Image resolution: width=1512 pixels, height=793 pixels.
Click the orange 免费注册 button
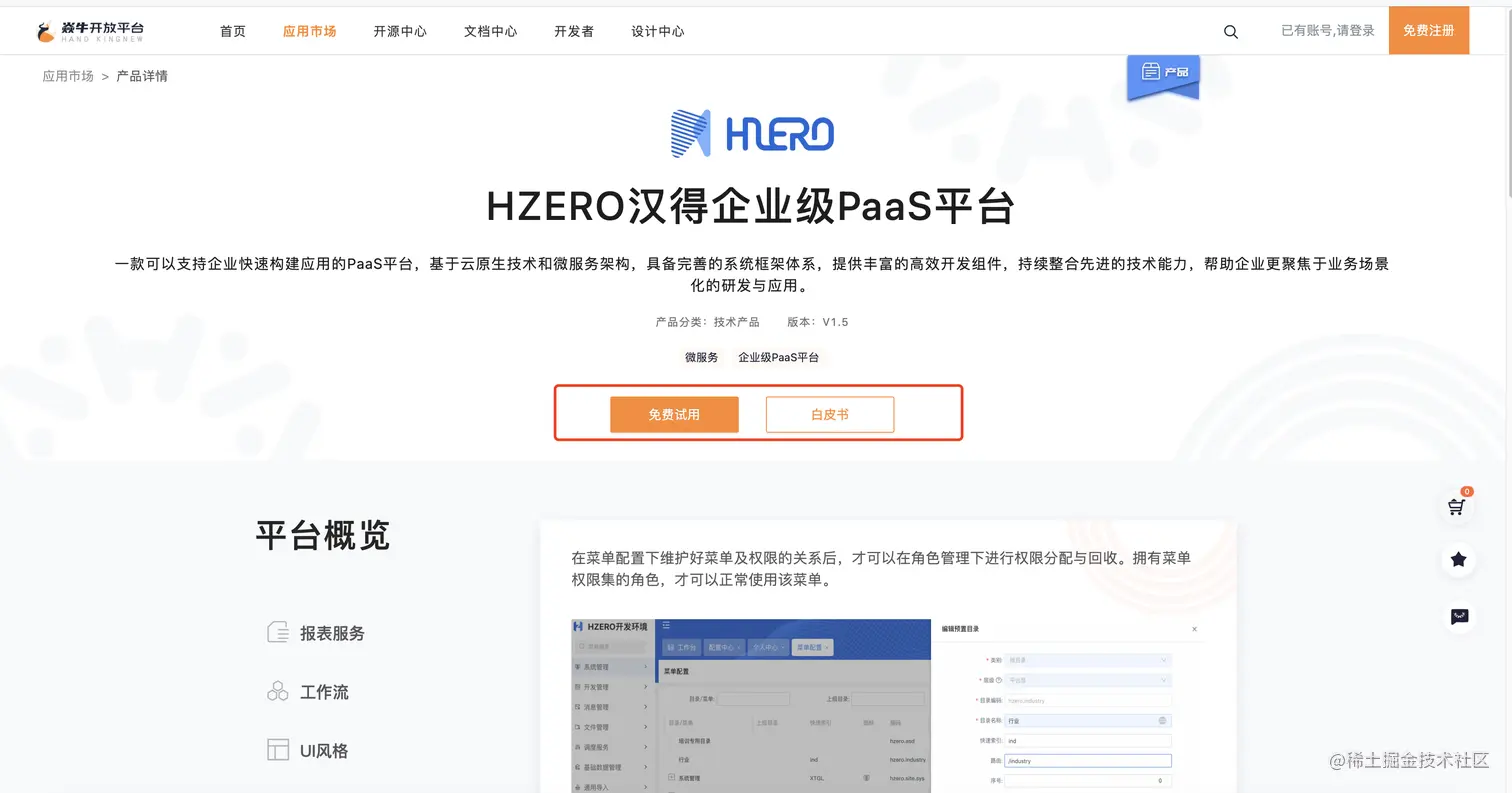pos(1429,30)
